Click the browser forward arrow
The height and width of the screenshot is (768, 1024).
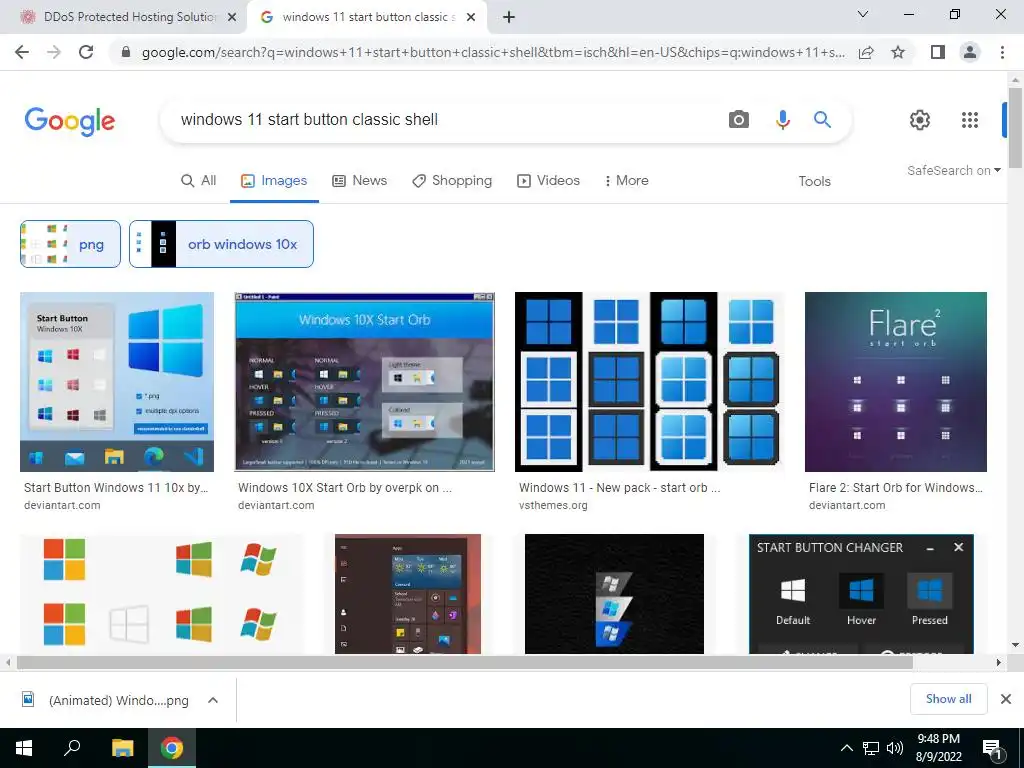tap(54, 52)
